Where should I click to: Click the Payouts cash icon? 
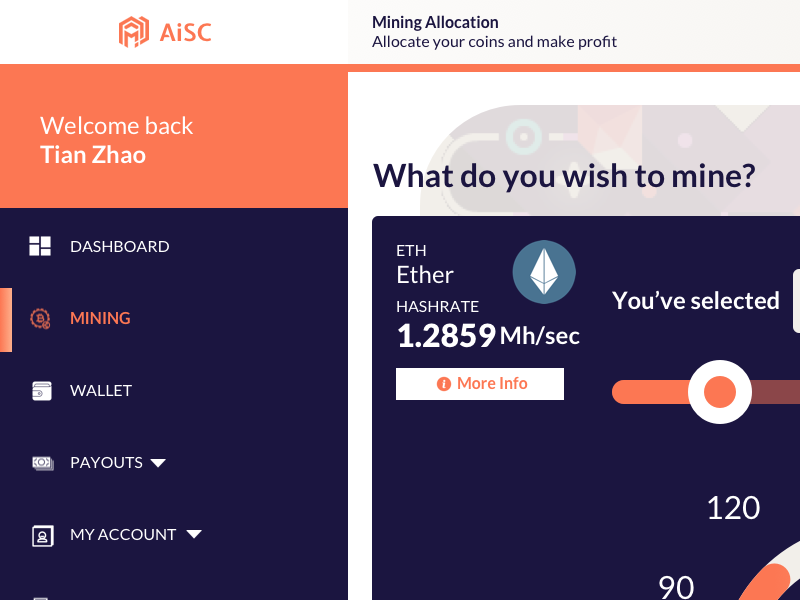click(40, 462)
